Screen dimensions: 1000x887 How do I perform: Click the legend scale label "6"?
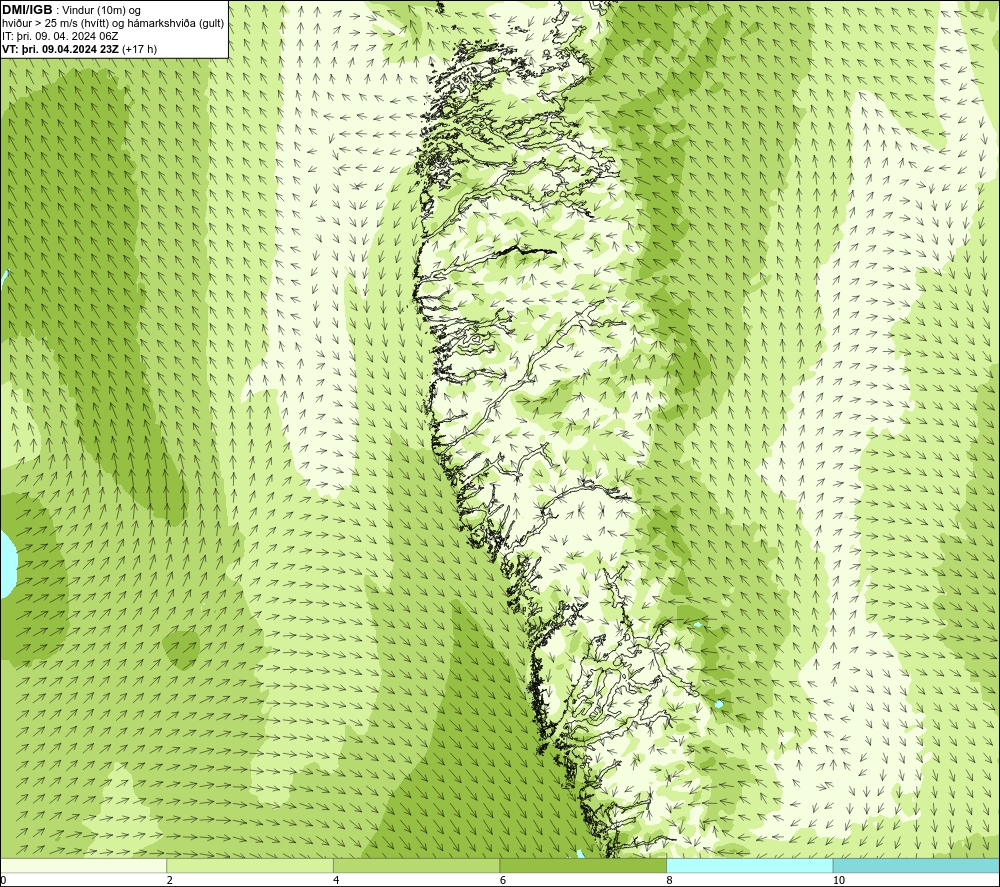tap(503, 880)
